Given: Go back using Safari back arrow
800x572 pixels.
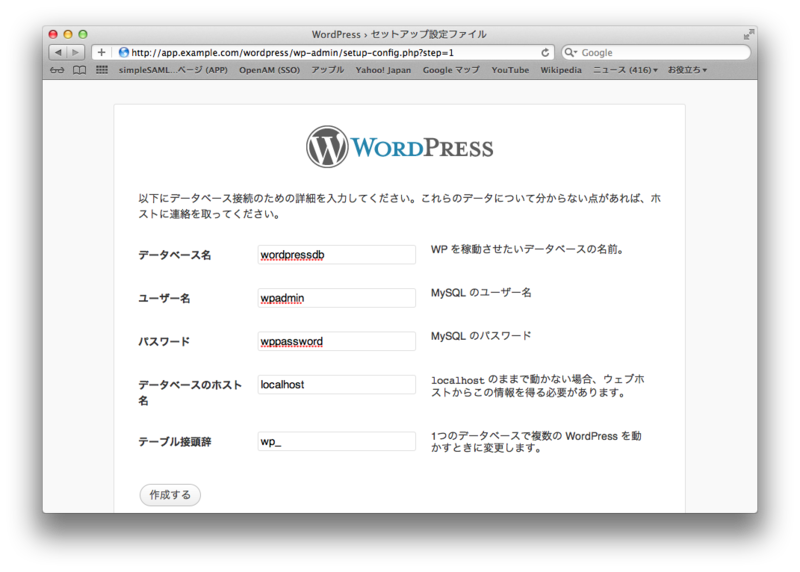Looking at the screenshot, I should click(58, 53).
